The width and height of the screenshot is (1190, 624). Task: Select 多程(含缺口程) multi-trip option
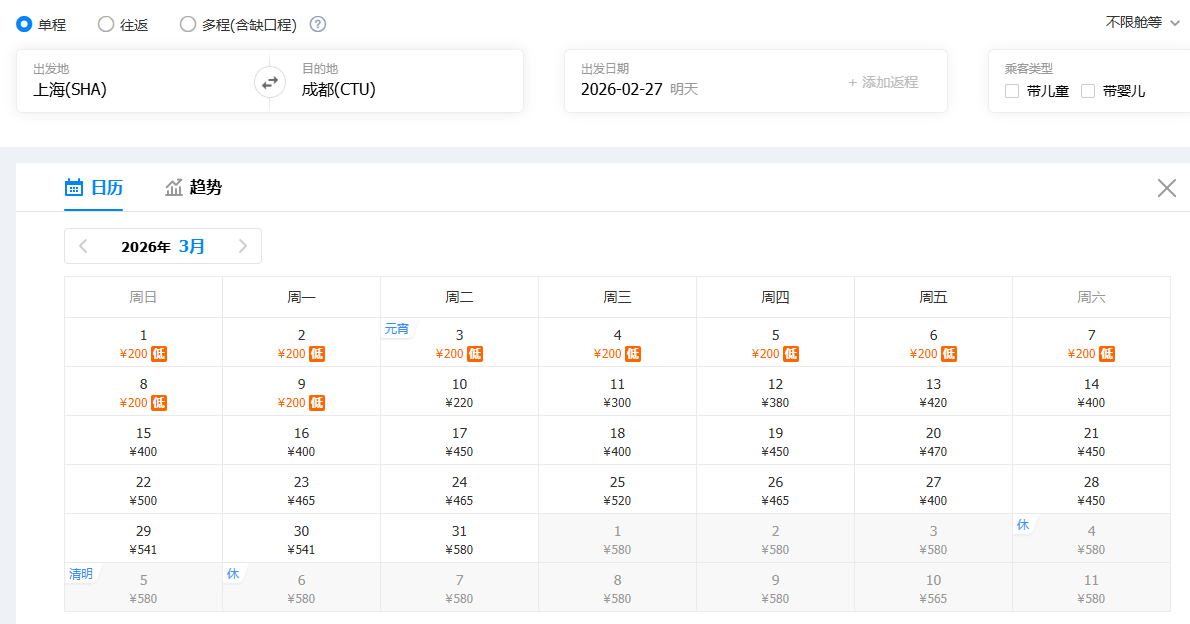click(x=188, y=25)
